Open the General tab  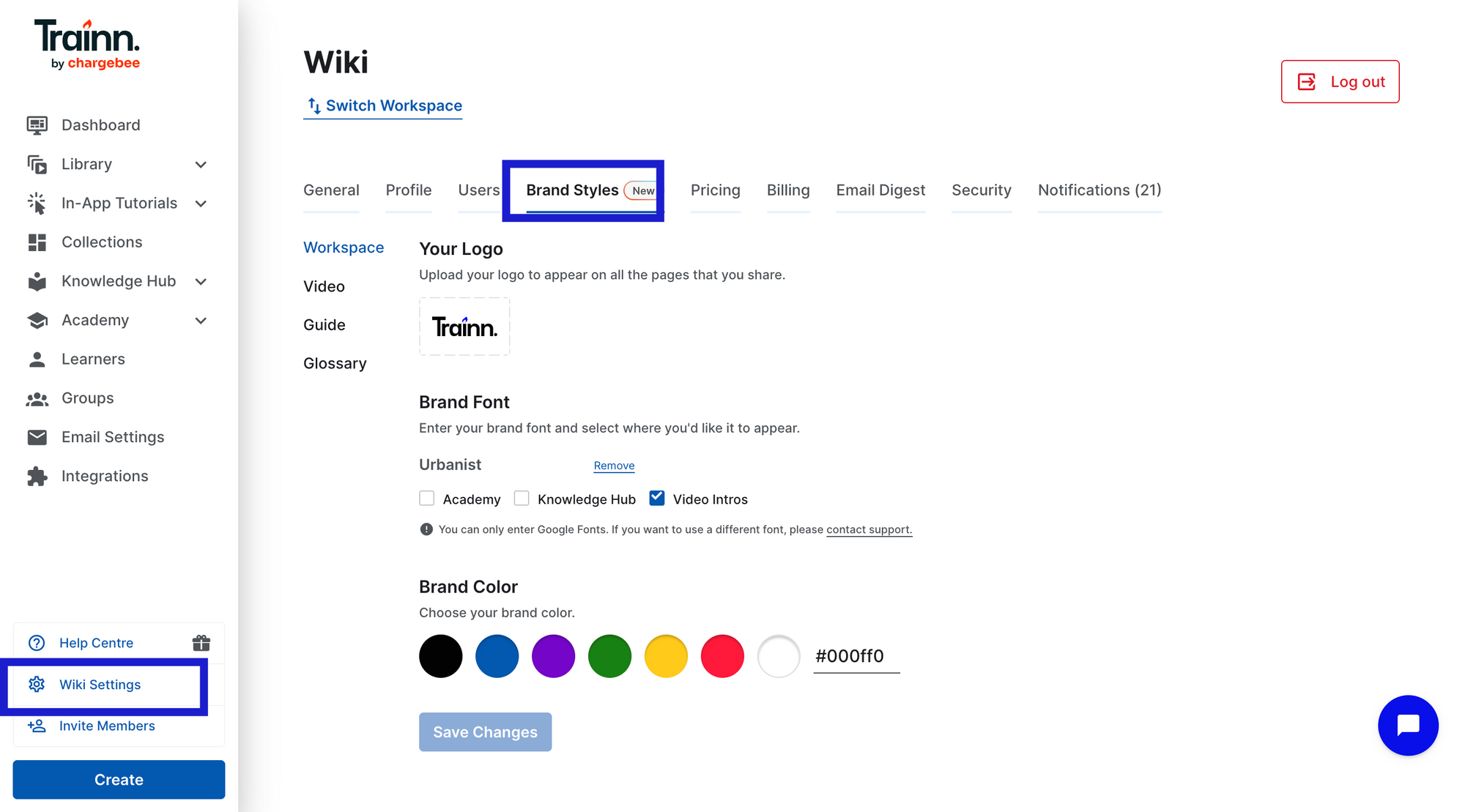(331, 190)
